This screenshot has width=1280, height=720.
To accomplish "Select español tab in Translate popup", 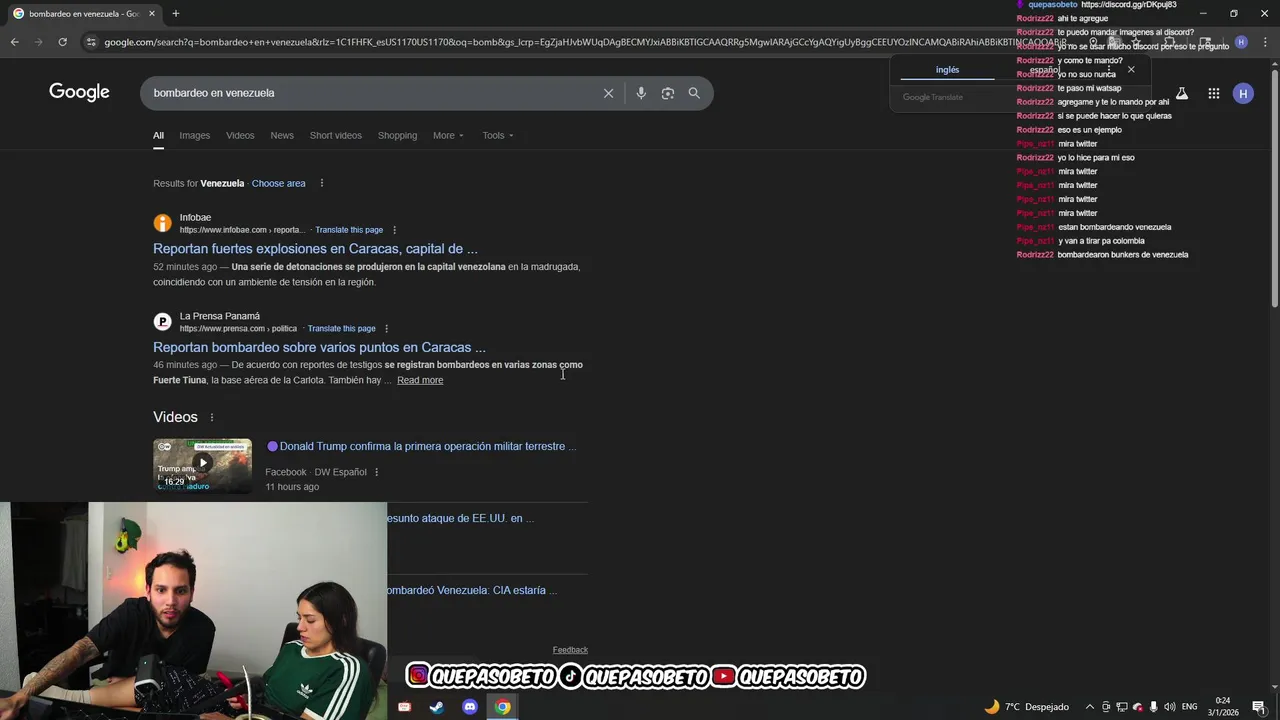I will coord(1045,70).
